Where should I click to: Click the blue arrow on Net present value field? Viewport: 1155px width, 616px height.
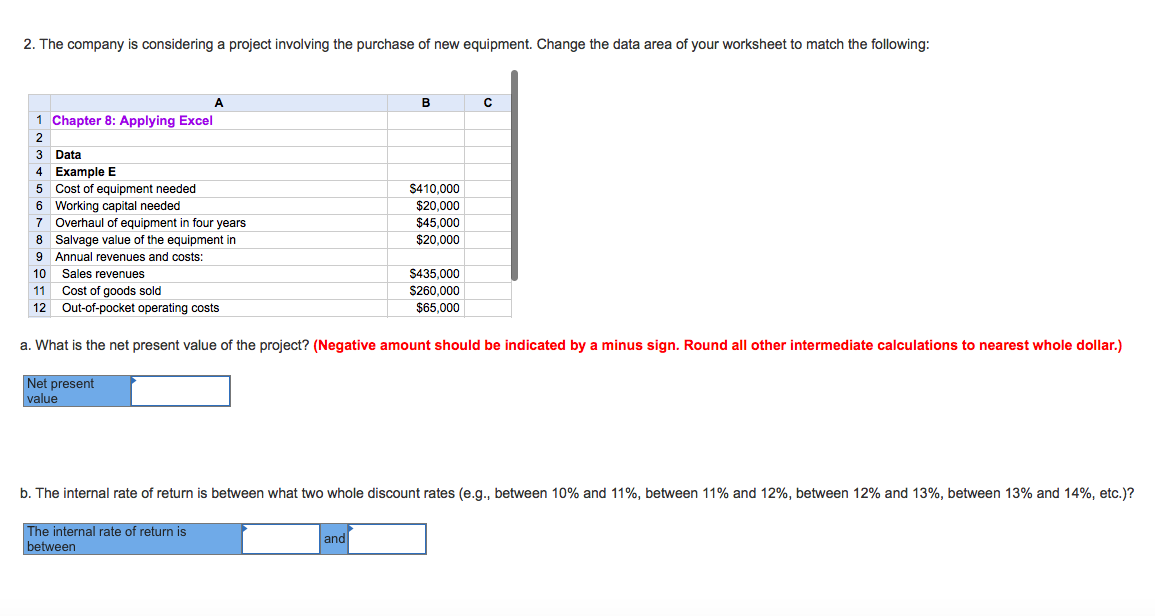pos(133,380)
